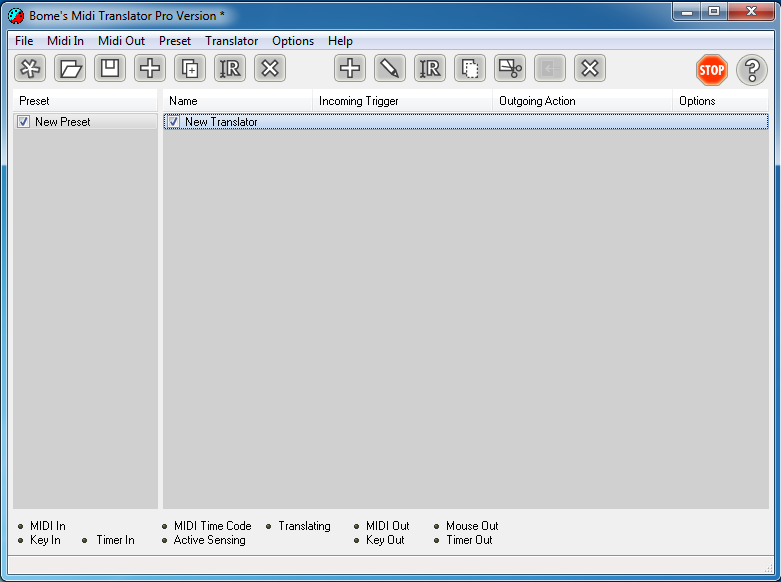Click the Outgoing Action column header

(583, 101)
